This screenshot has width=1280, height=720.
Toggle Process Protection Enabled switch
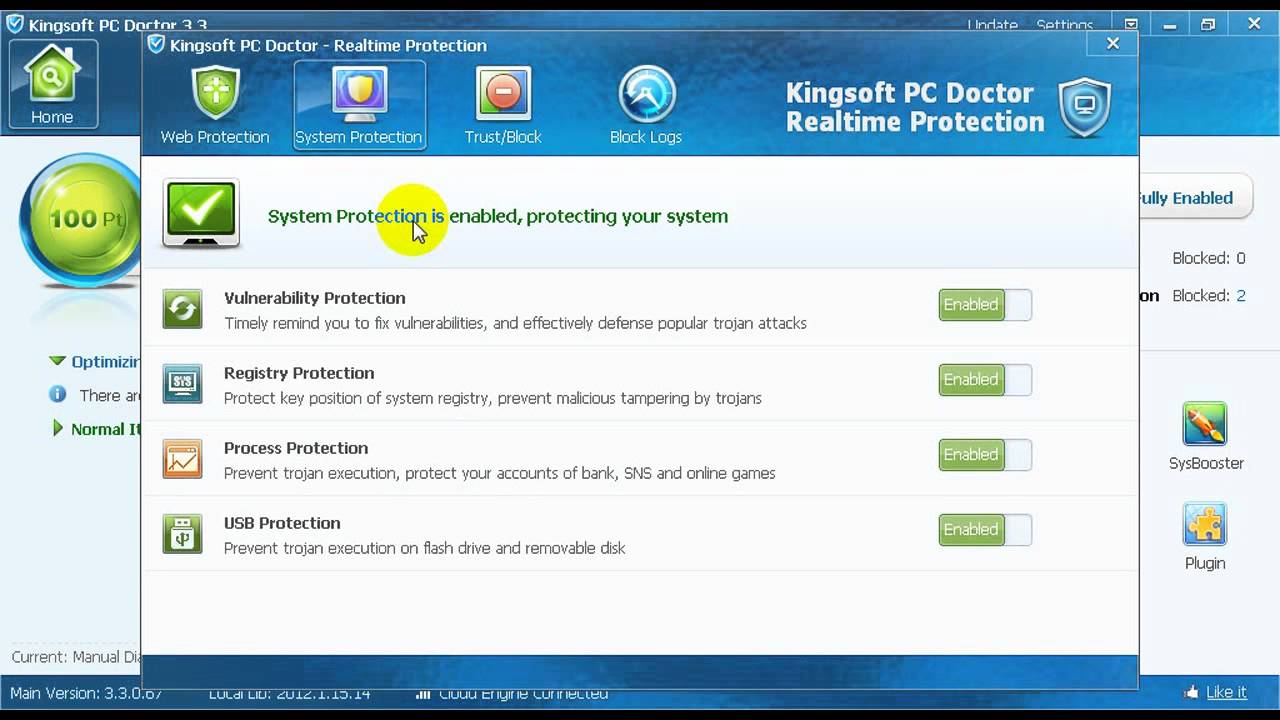(985, 455)
